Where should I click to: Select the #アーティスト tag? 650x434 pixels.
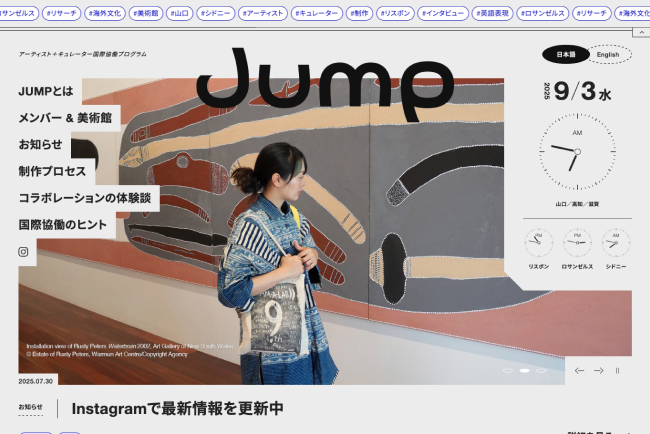click(x=263, y=13)
